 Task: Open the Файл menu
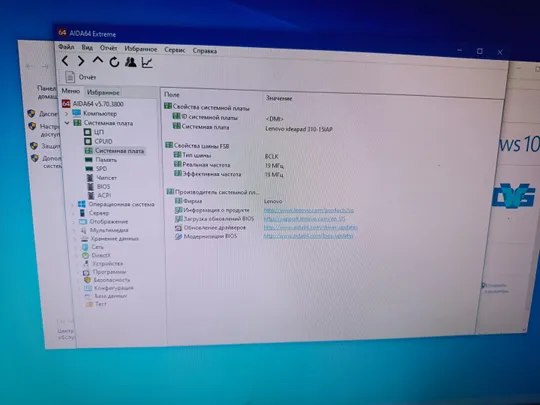[66, 47]
